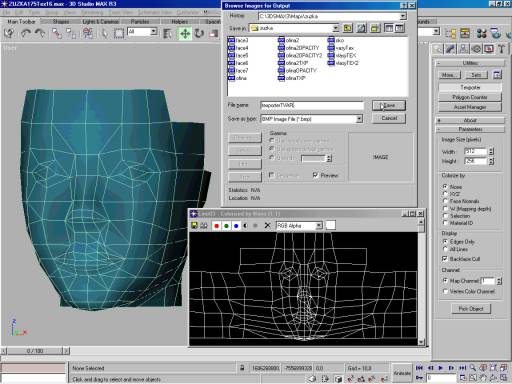Switch to Lights & Cameras tab
Image resolution: width=512 pixels, height=384 pixels.
tap(100, 22)
